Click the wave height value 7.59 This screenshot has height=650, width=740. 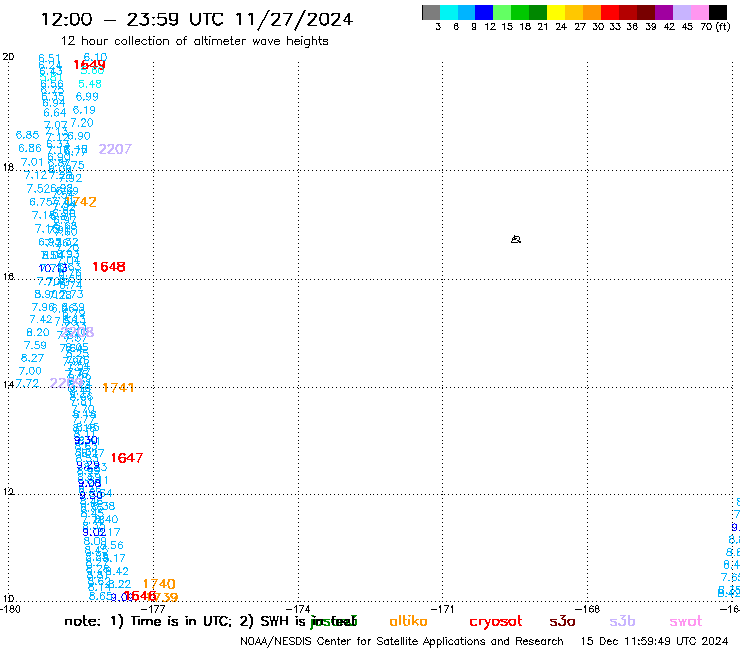click(x=35, y=346)
